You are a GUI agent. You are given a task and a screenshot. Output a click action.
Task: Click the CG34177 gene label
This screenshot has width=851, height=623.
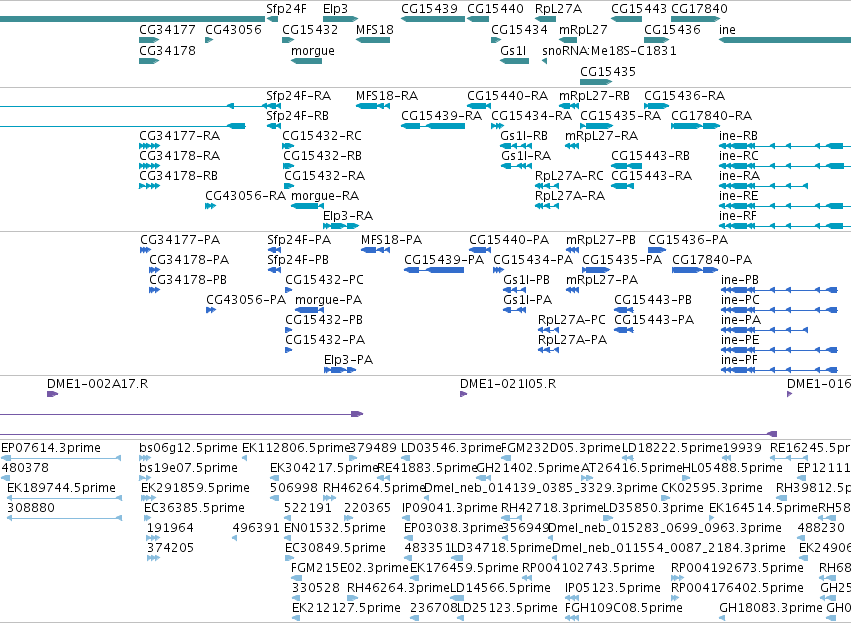[167, 29]
